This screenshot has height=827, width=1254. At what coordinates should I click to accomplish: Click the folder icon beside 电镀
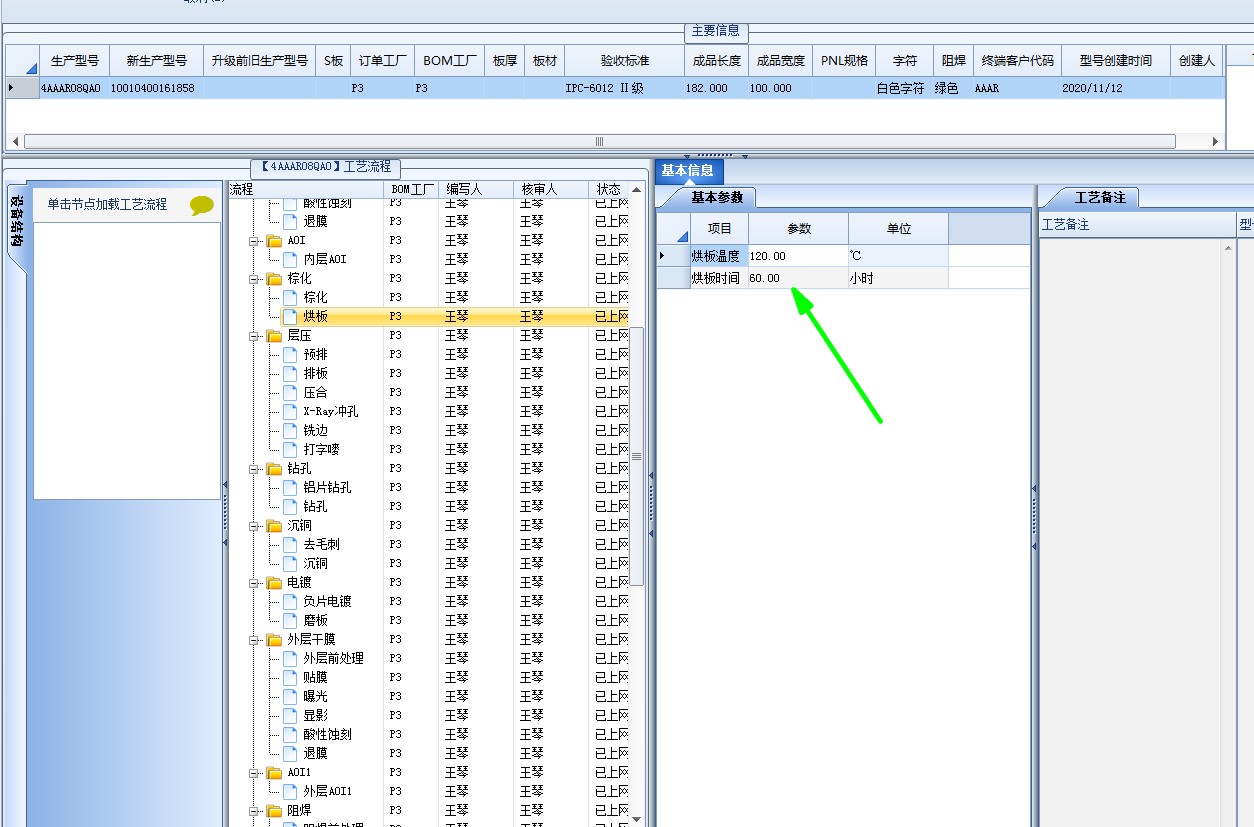tap(274, 582)
